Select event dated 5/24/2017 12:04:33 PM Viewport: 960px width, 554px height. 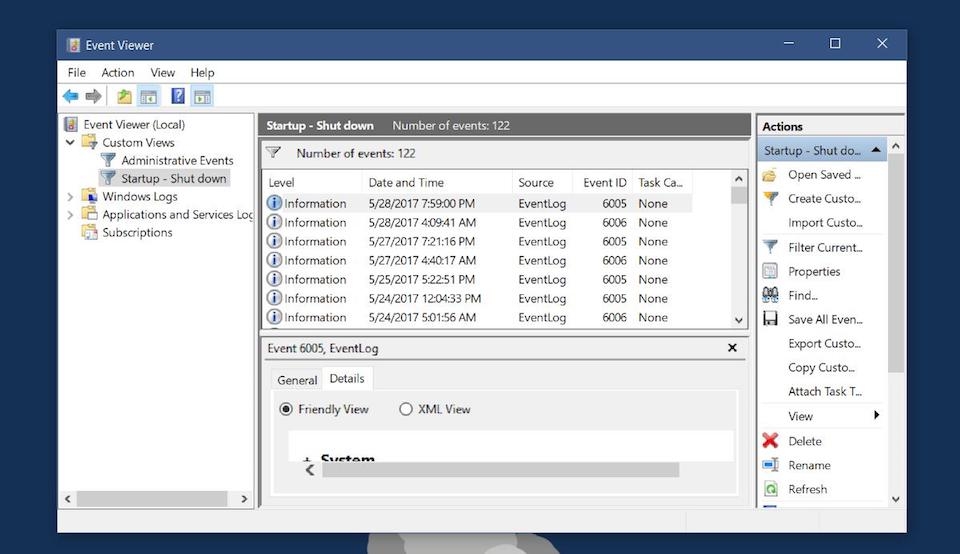tap(478, 298)
